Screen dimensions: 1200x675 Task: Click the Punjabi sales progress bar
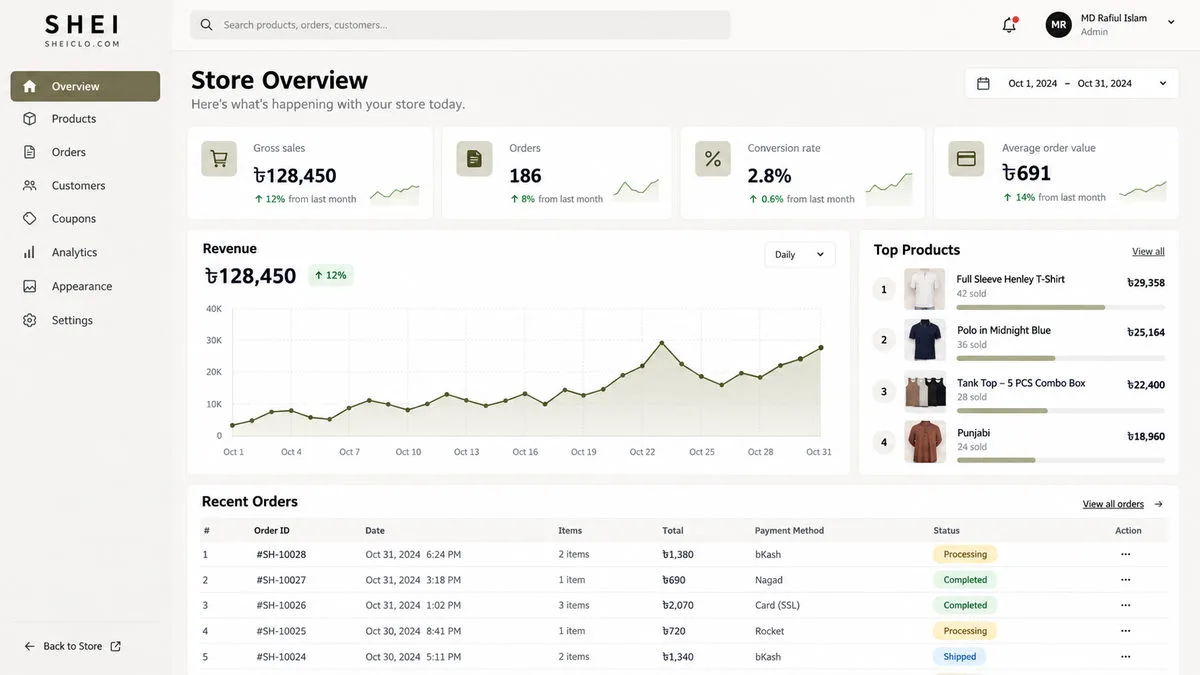point(1061,460)
